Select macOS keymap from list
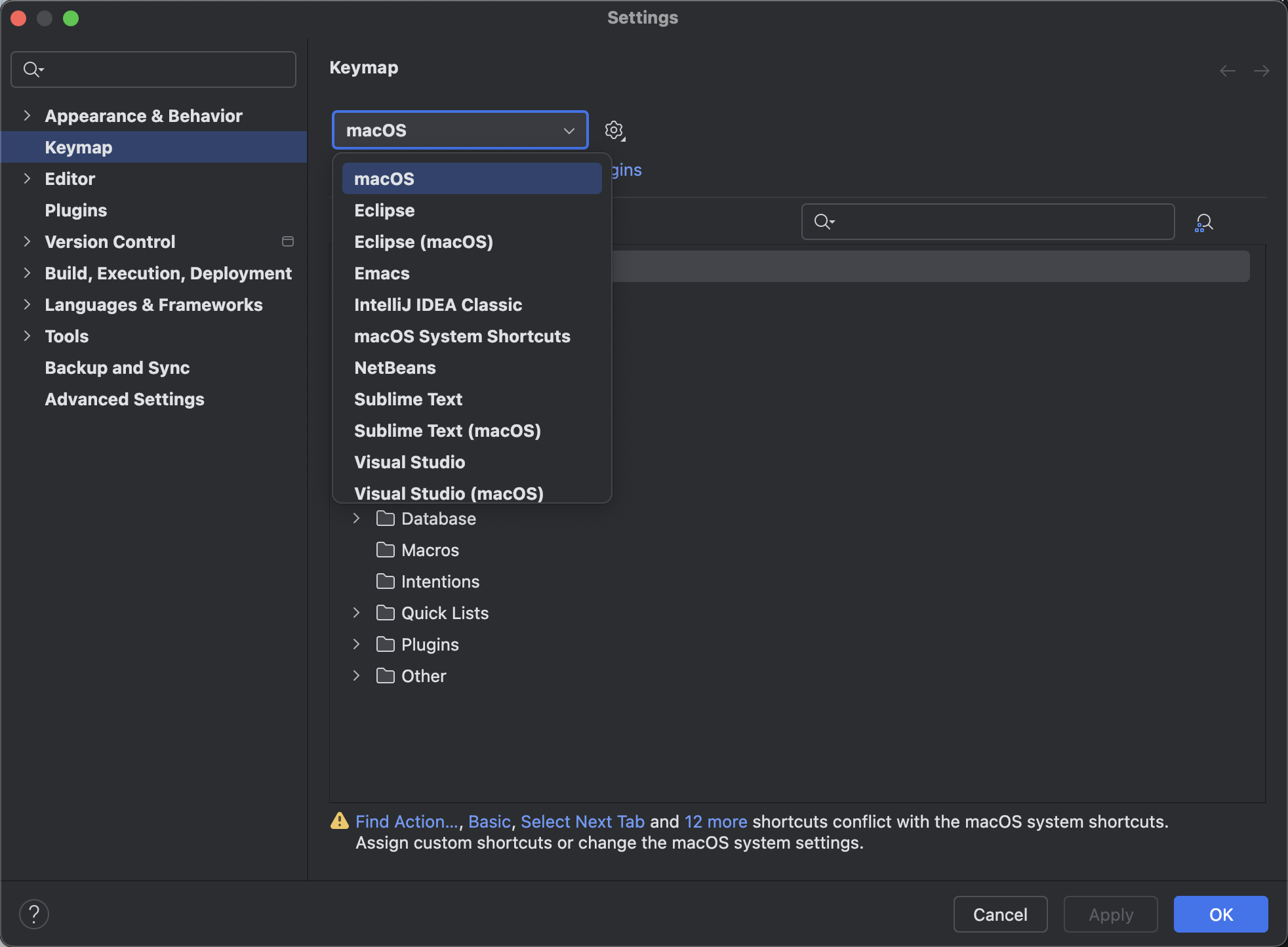The image size is (1288, 947). click(x=472, y=179)
